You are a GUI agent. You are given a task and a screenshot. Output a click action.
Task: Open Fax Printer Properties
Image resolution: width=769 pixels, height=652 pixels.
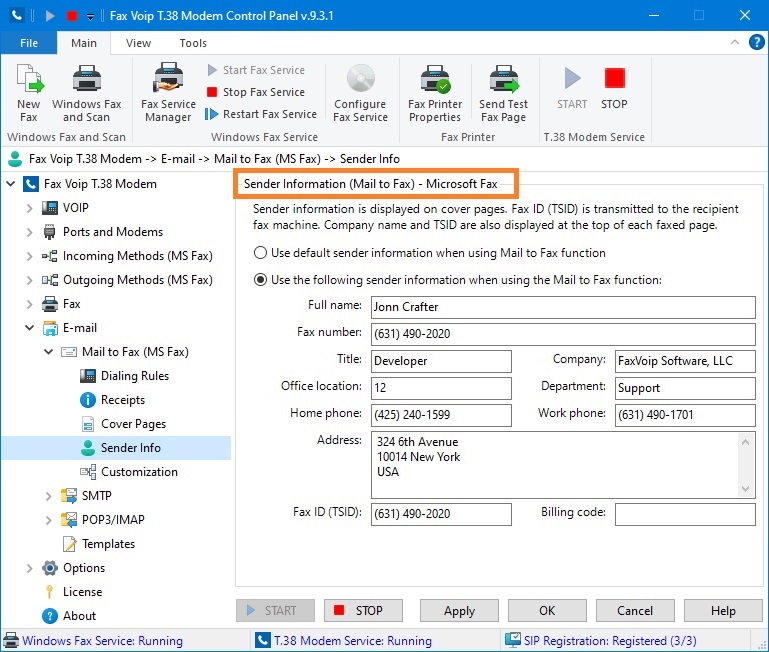click(x=435, y=93)
